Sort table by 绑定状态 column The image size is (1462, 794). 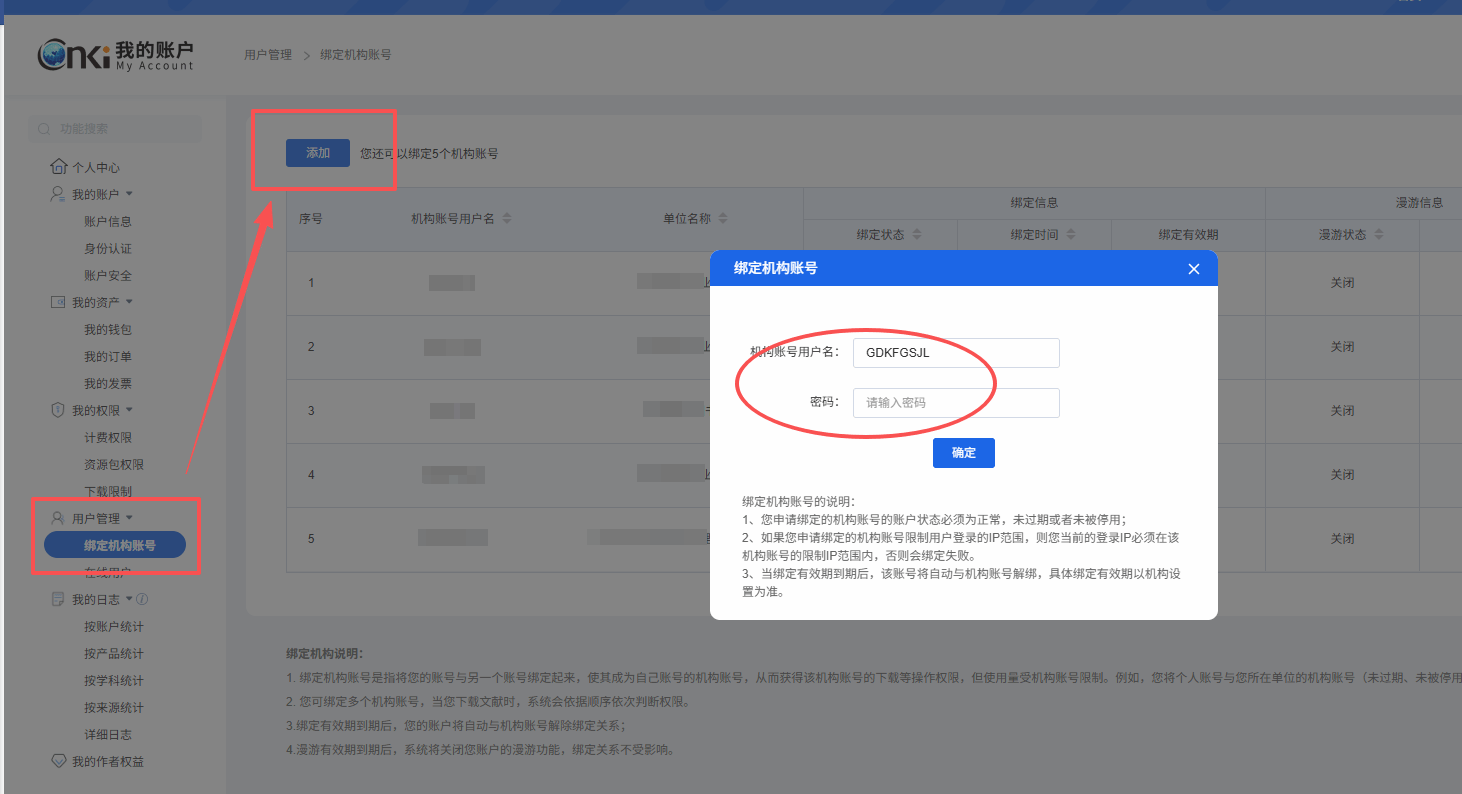(917, 235)
